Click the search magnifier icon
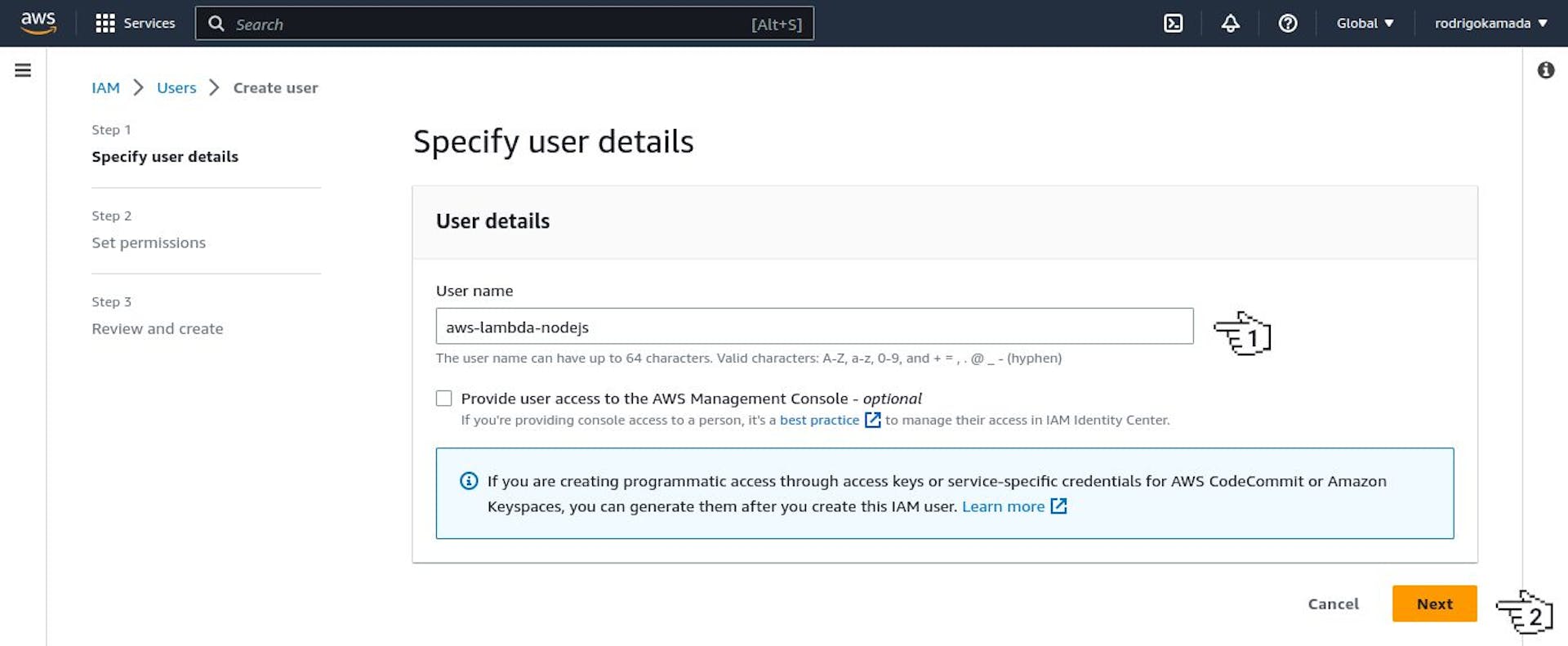This screenshot has height=646, width=1568. [x=216, y=24]
